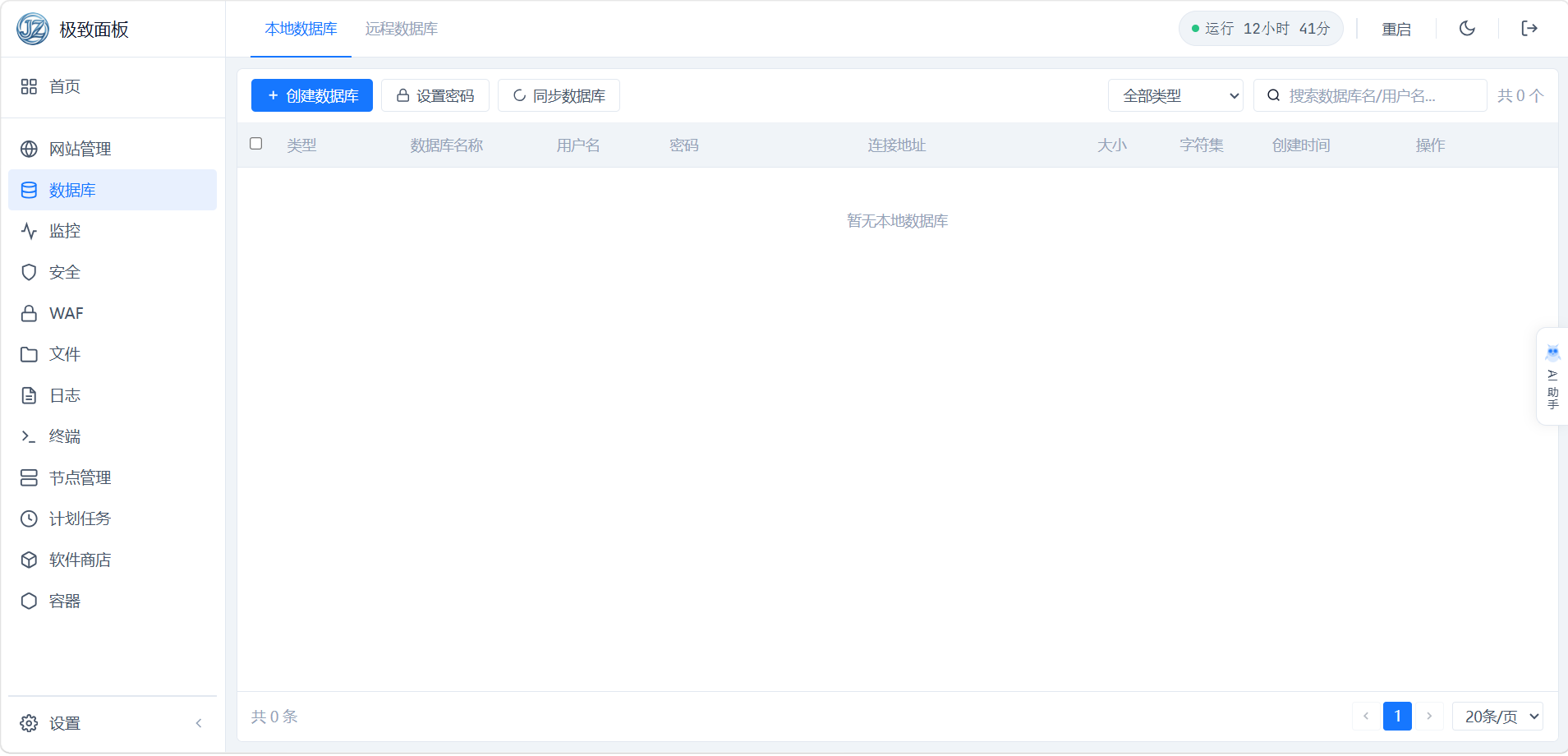Image resolution: width=1568 pixels, height=756 pixels.
Task: Open the 20条/页 page size dropdown
Action: [1497, 717]
